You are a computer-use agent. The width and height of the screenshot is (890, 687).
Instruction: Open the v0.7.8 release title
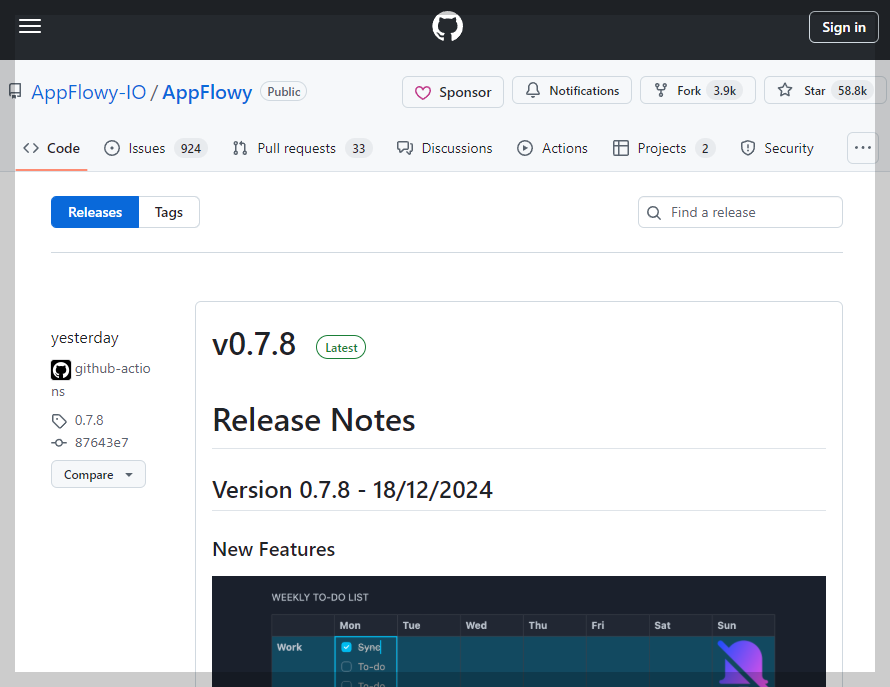tap(254, 344)
